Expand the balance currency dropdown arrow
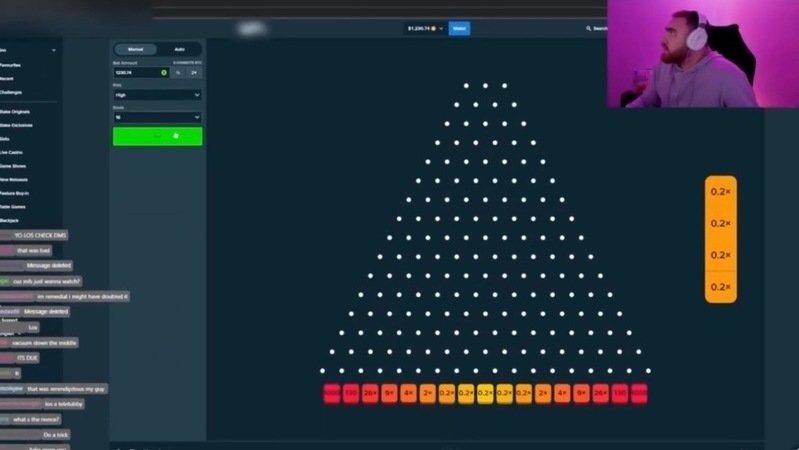The image size is (799, 450). pos(441,29)
